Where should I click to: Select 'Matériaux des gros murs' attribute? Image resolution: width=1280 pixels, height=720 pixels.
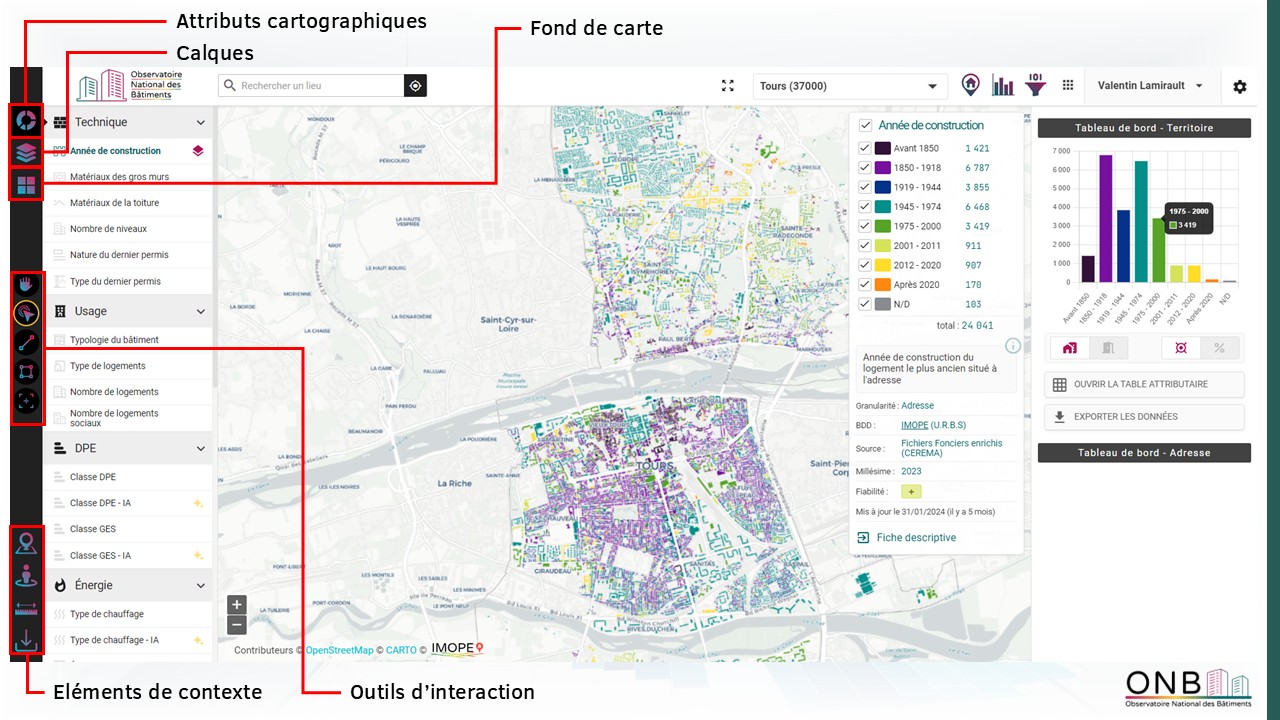(119, 177)
